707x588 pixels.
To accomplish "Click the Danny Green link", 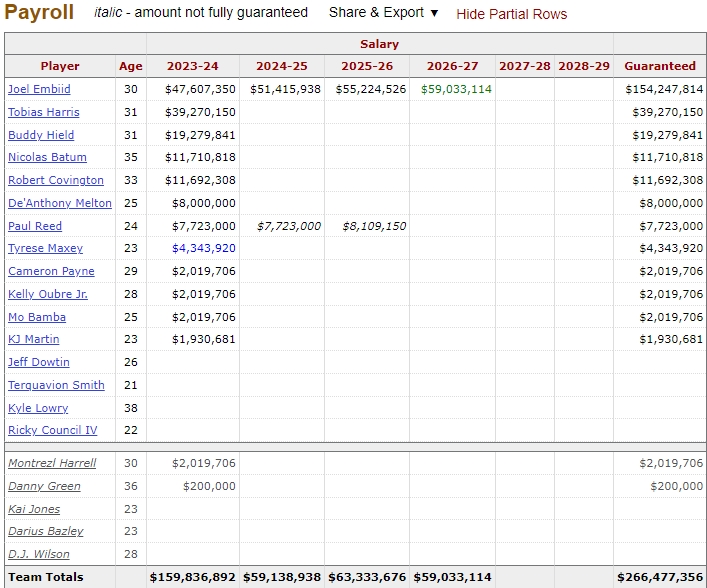I will pos(44,486).
